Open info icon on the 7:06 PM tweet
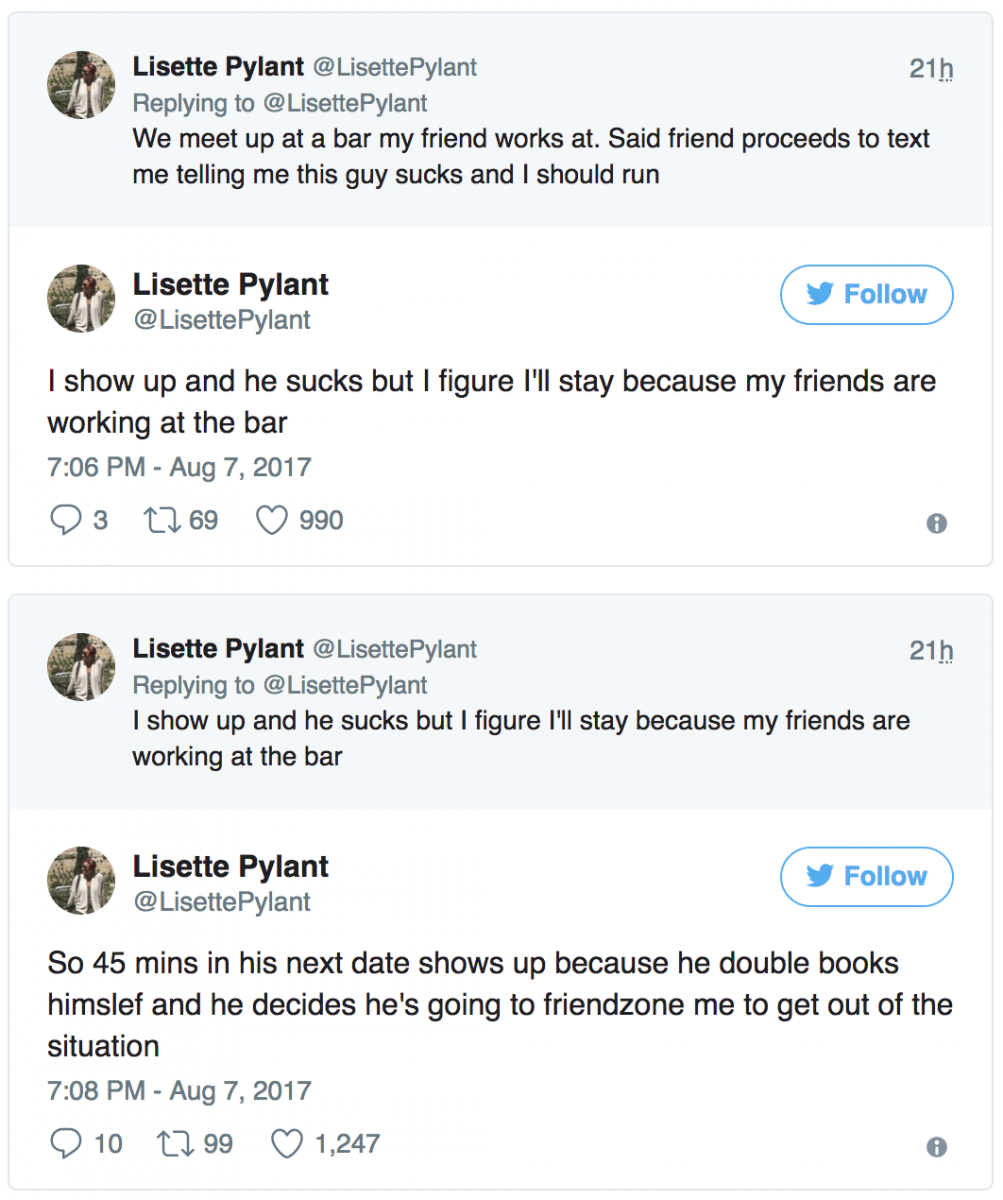This screenshot has height=1200, width=1003. pos(936,523)
